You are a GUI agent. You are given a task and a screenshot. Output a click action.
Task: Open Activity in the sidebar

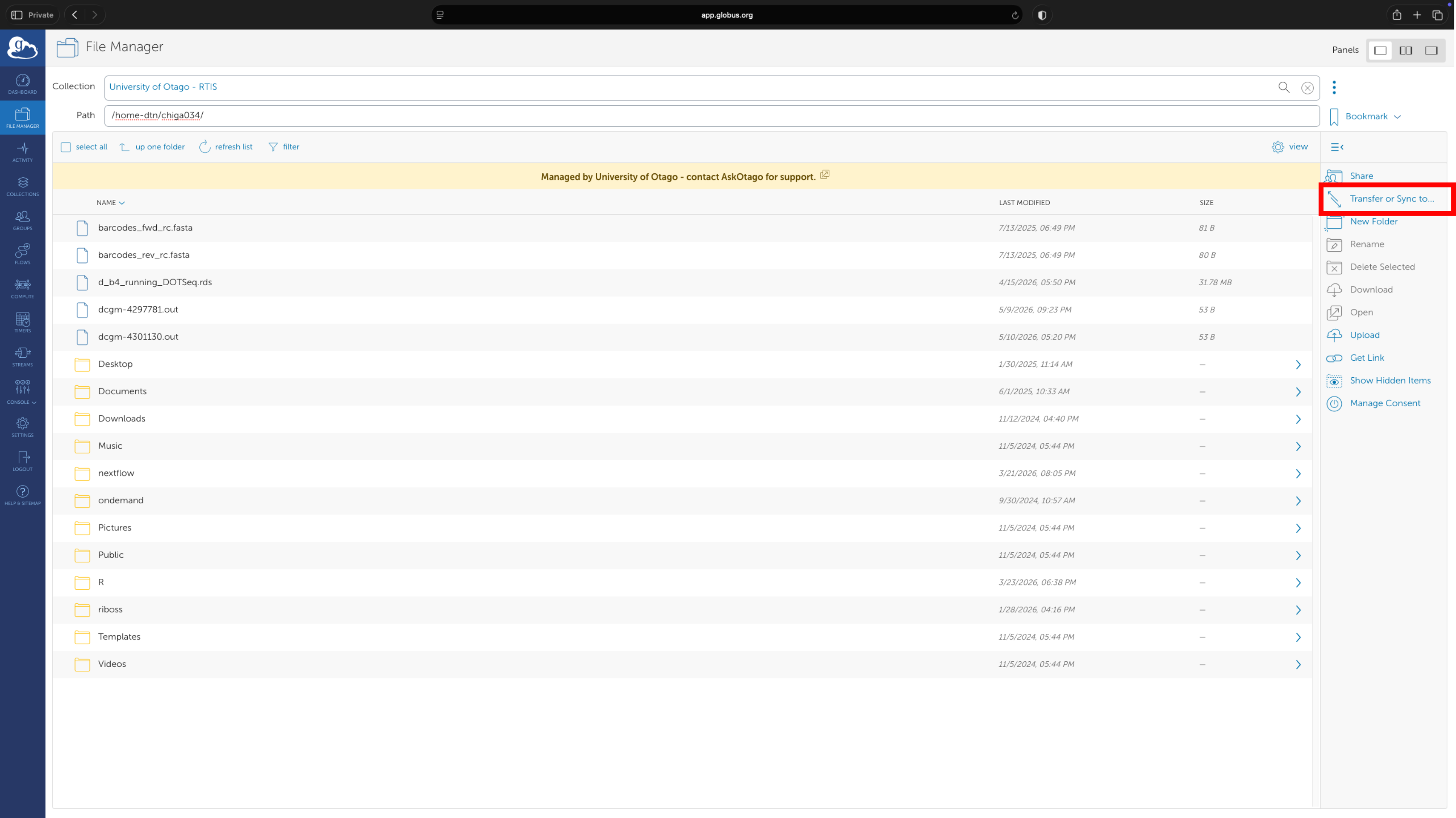pos(23,153)
